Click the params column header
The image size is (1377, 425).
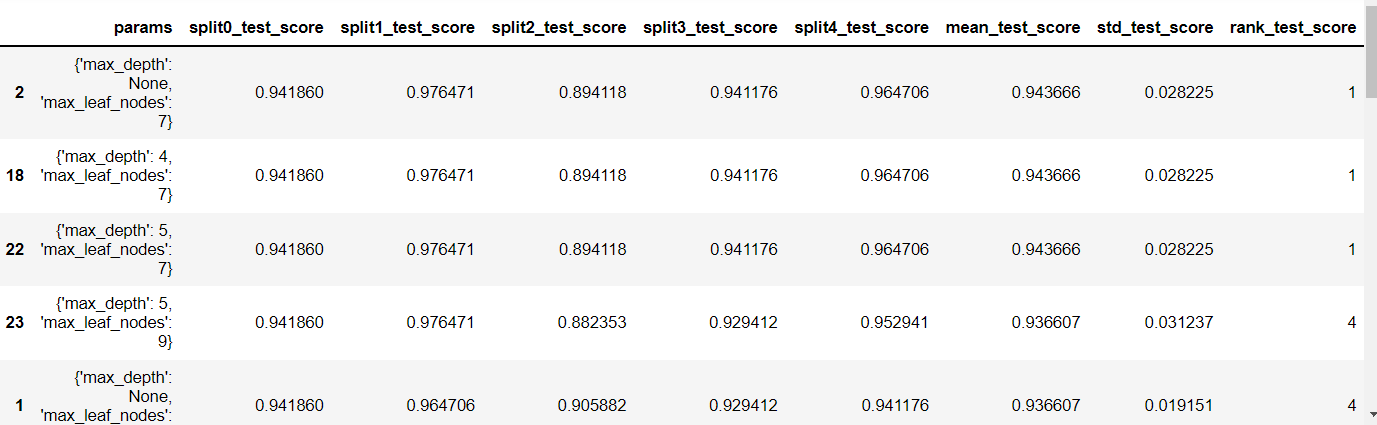click(x=142, y=27)
